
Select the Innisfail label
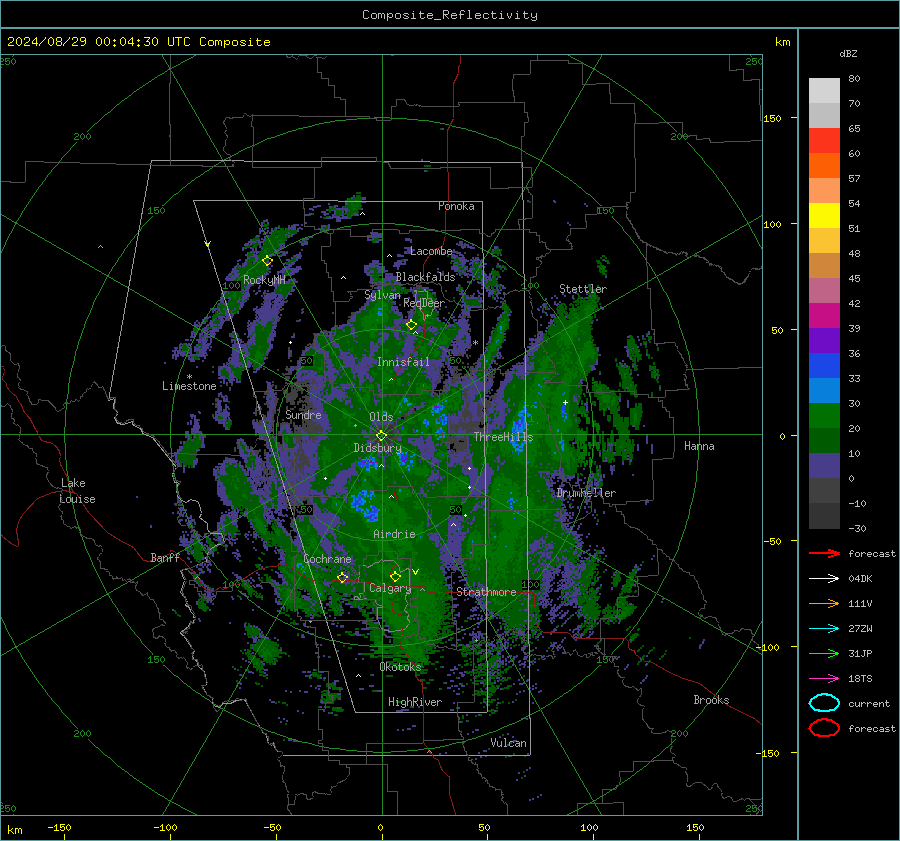click(x=403, y=362)
